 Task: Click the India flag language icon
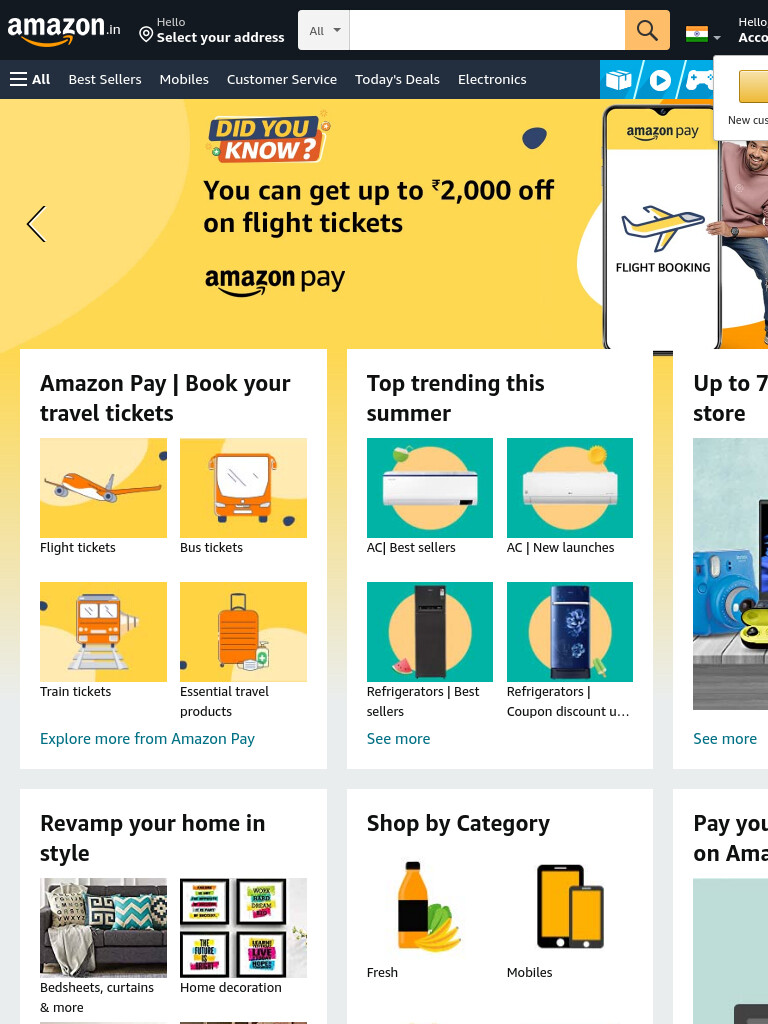coord(697,34)
